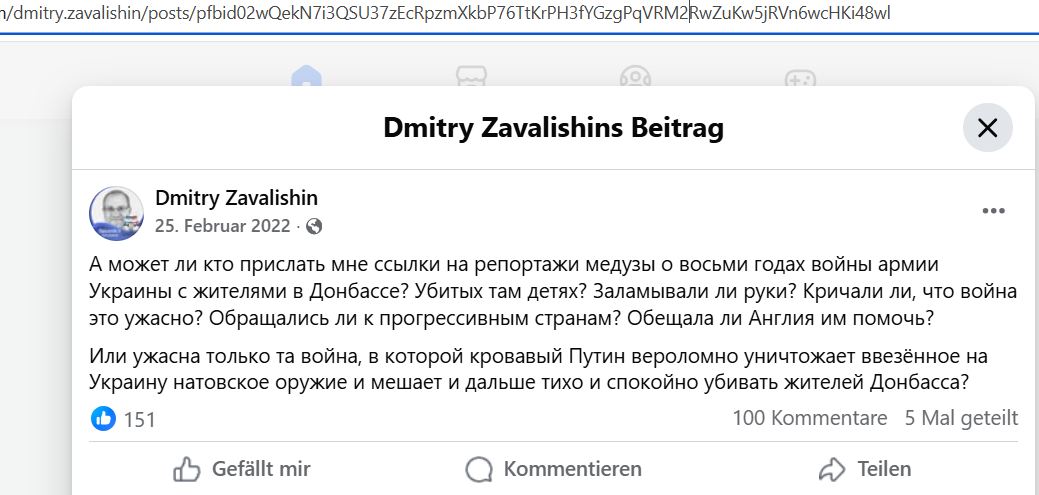Close the Dmitry Zavalishins Beitrag dialog

[987, 128]
